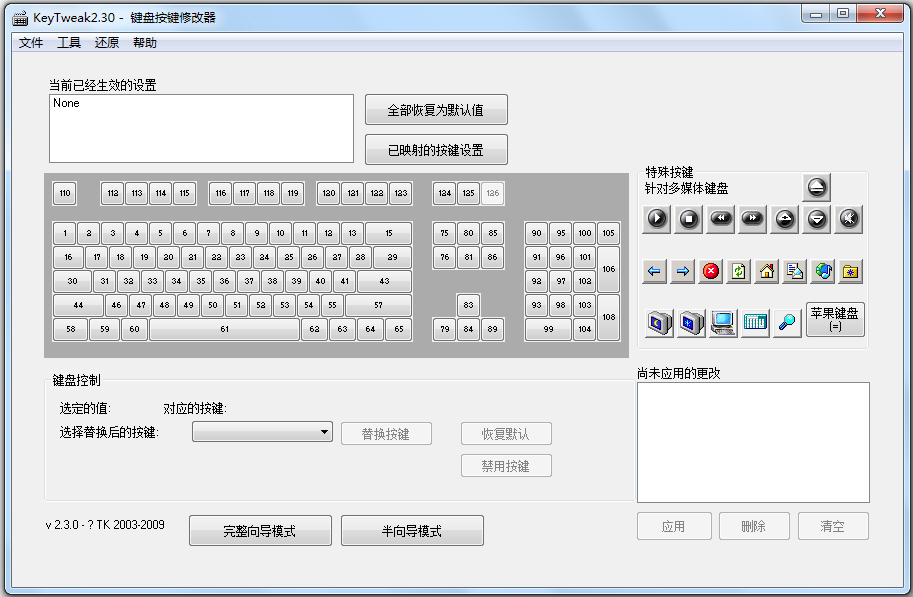Select key 61 (spacebar) on the virtual keyboard
This screenshot has width=913, height=597.
pyautogui.click(x=224, y=328)
